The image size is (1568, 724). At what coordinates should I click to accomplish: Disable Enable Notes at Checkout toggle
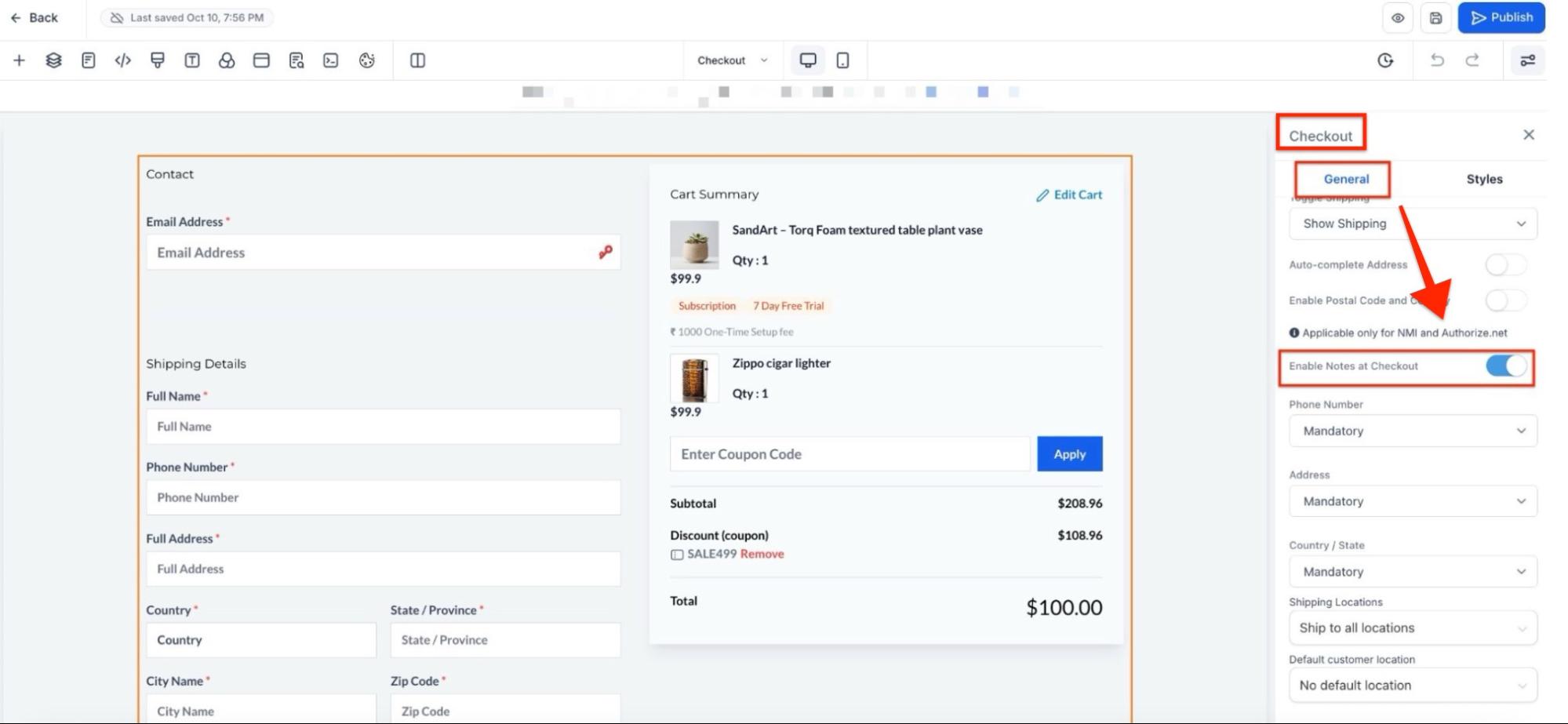pos(1505,366)
